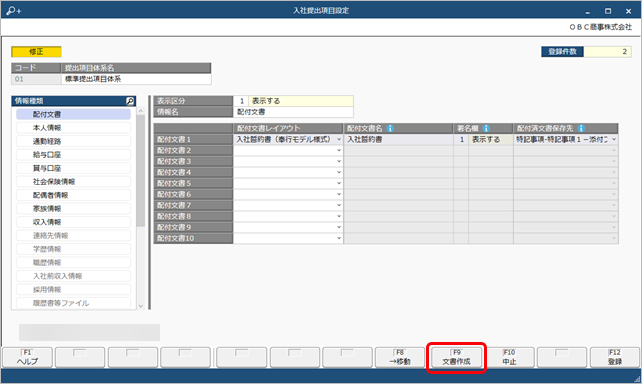This screenshot has width=642, height=384.
Task: Select 連絡先情報 in the list
Action: [x=73, y=236]
